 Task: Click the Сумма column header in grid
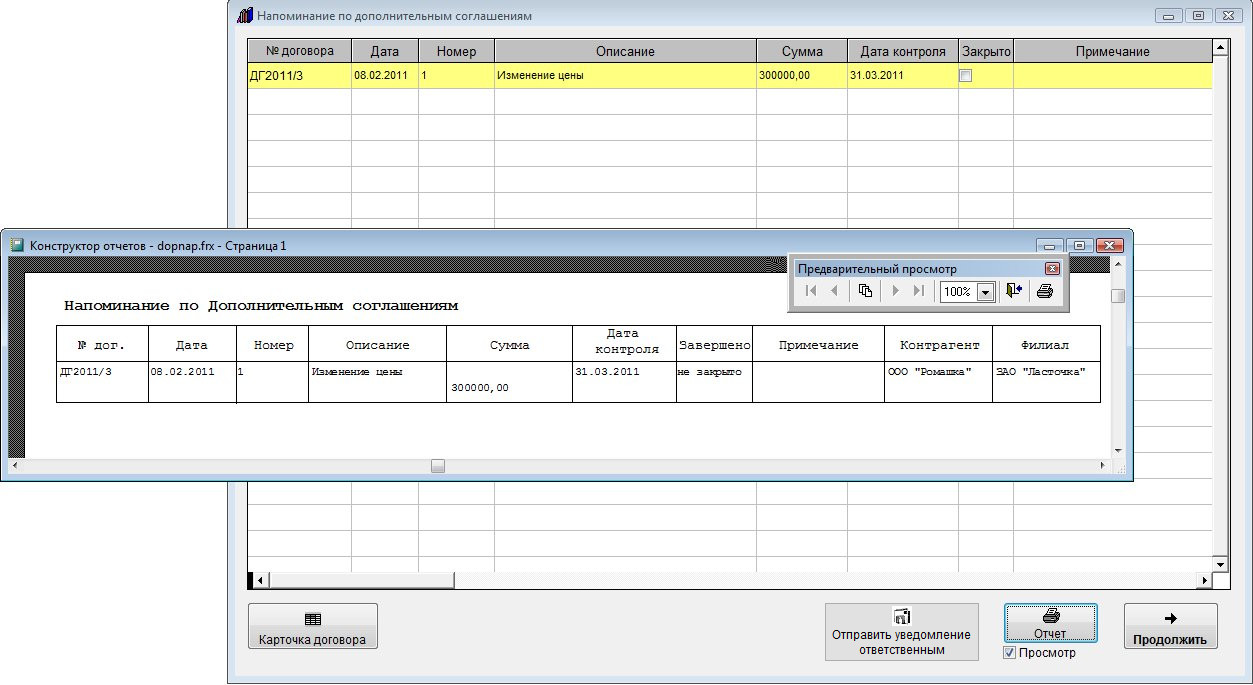pos(802,51)
